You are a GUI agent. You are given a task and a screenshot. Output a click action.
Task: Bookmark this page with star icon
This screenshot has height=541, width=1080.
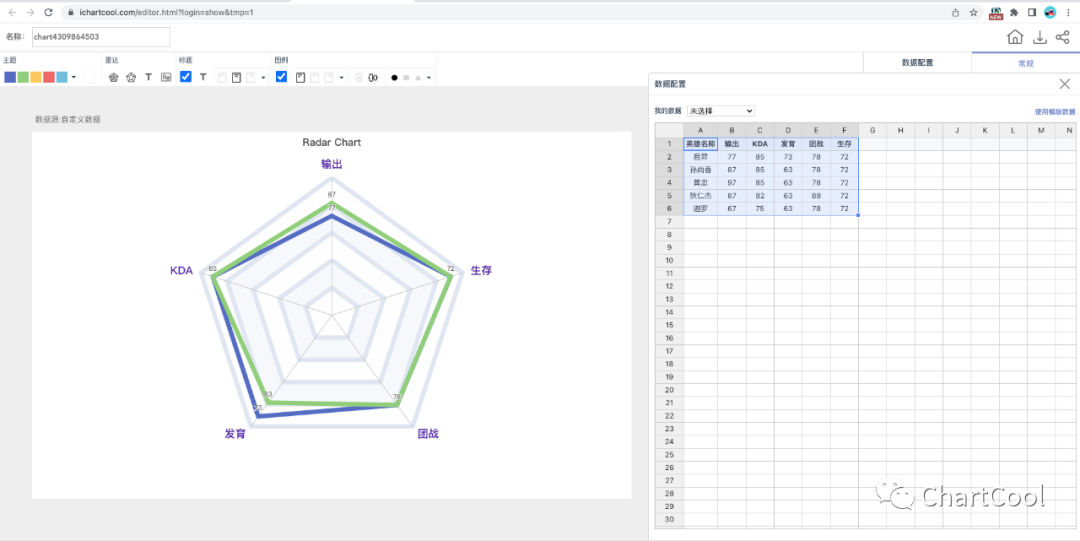[x=973, y=12]
